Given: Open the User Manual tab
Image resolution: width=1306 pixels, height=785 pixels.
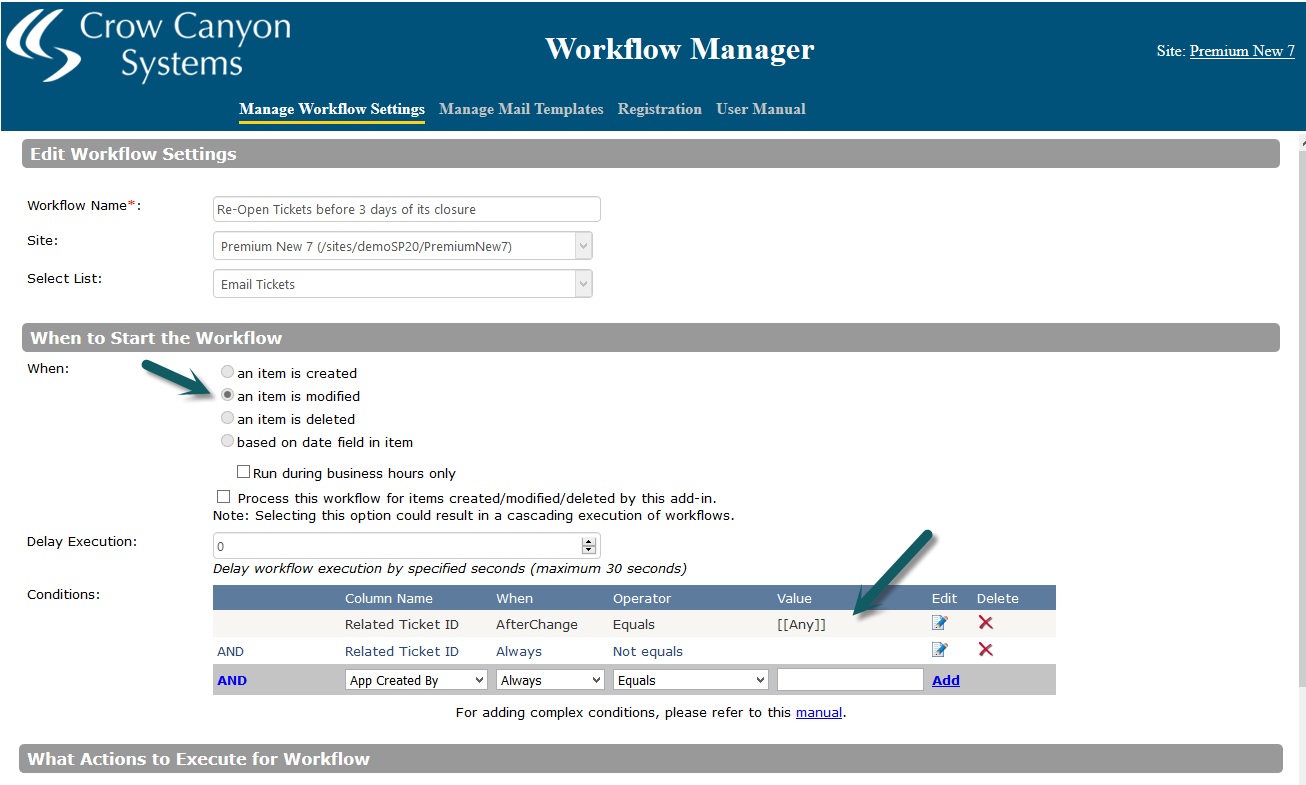Looking at the screenshot, I should coord(761,109).
